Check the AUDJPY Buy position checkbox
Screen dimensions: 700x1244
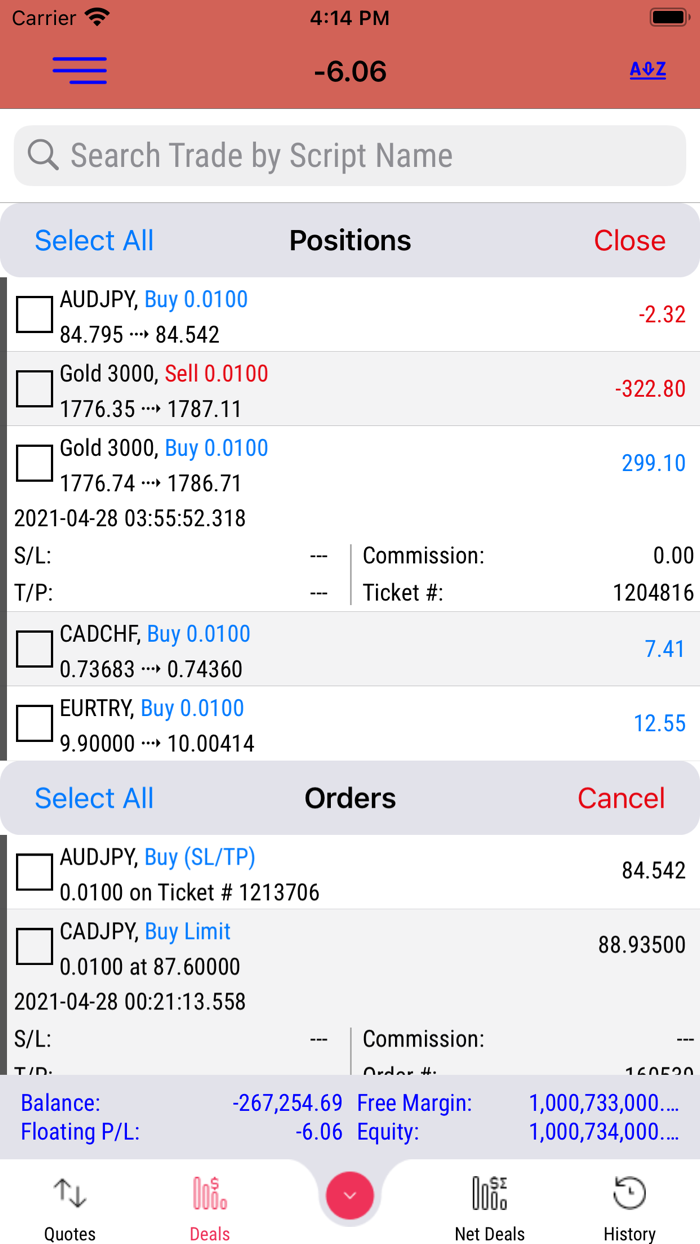pyautogui.click(x=34, y=314)
